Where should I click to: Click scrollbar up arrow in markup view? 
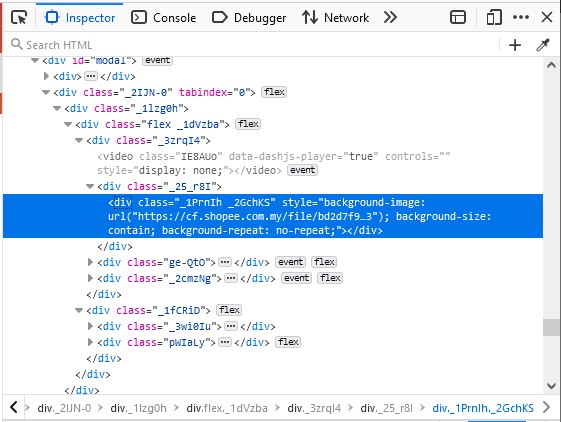[x=551, y=65]
